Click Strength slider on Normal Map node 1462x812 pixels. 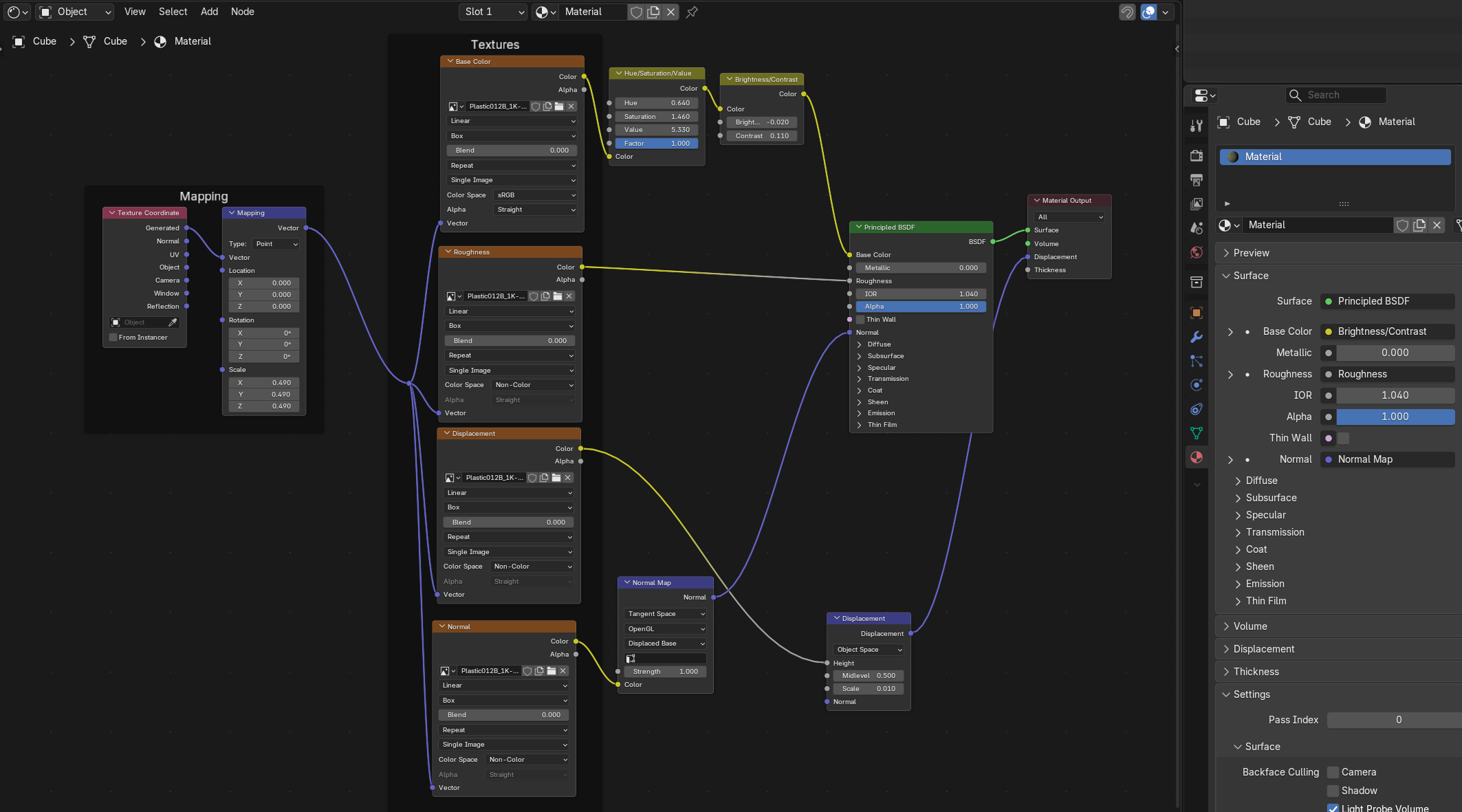(665, 672)
